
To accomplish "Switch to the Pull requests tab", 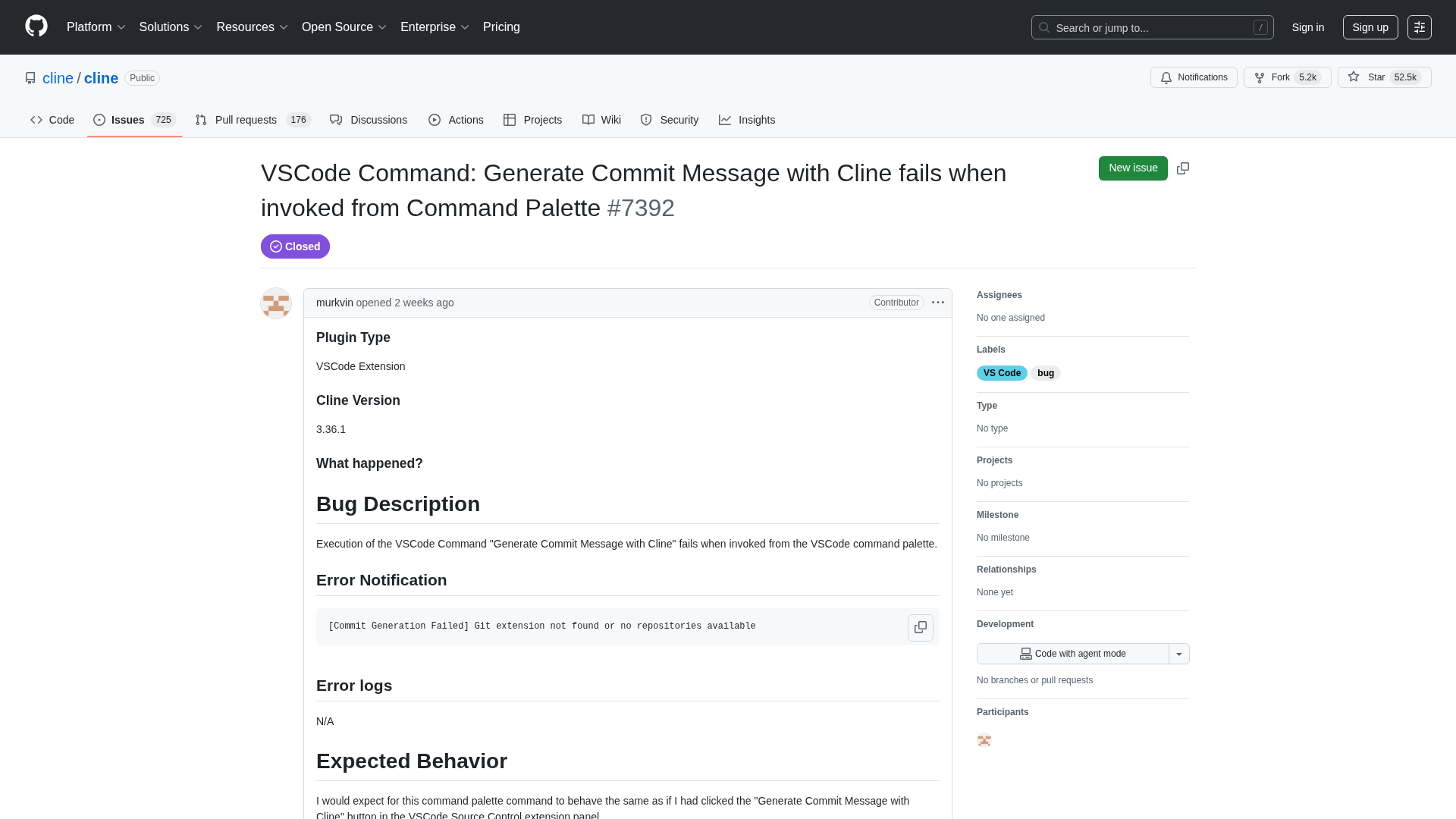I will click(x=253, y=120).
